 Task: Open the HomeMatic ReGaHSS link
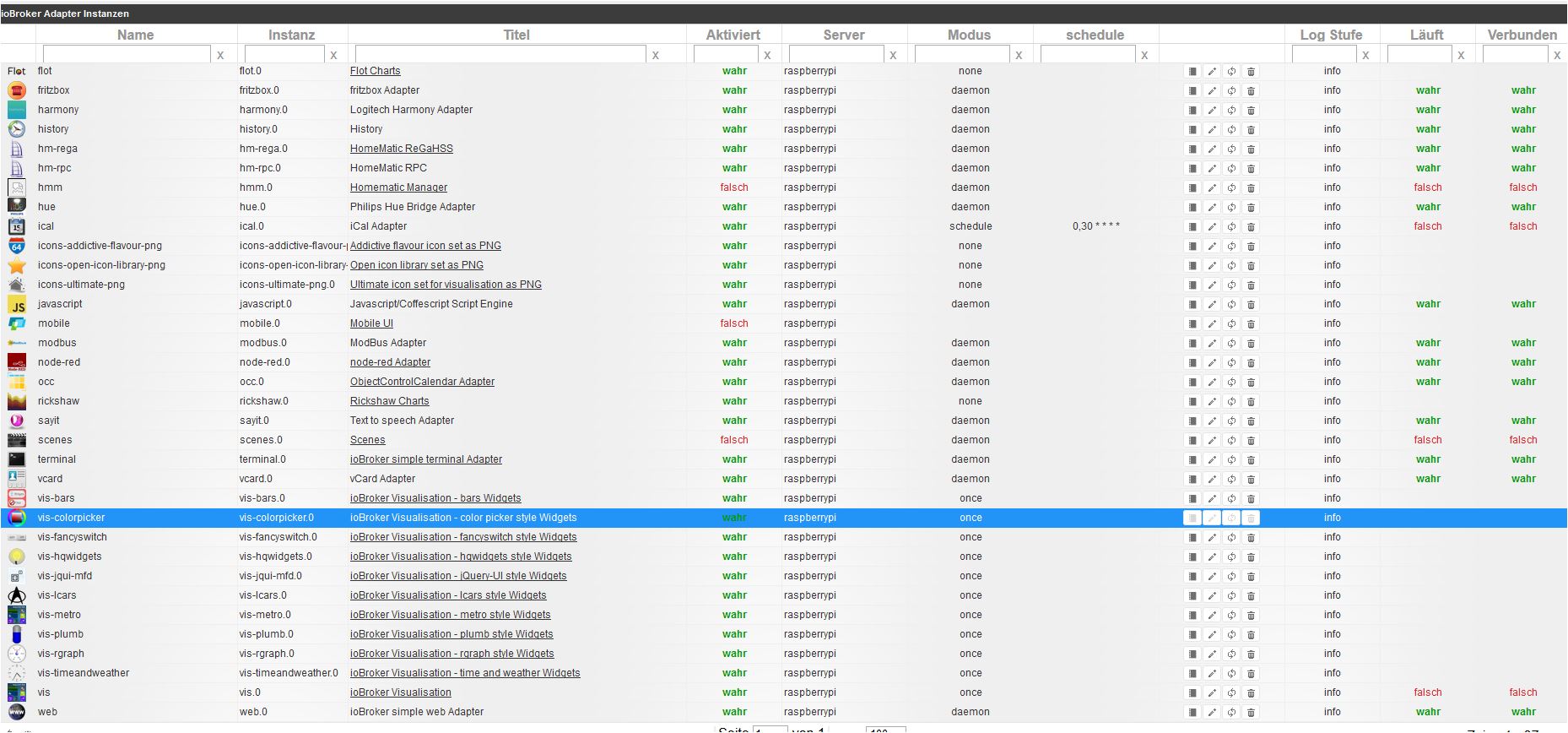point(402,149)
